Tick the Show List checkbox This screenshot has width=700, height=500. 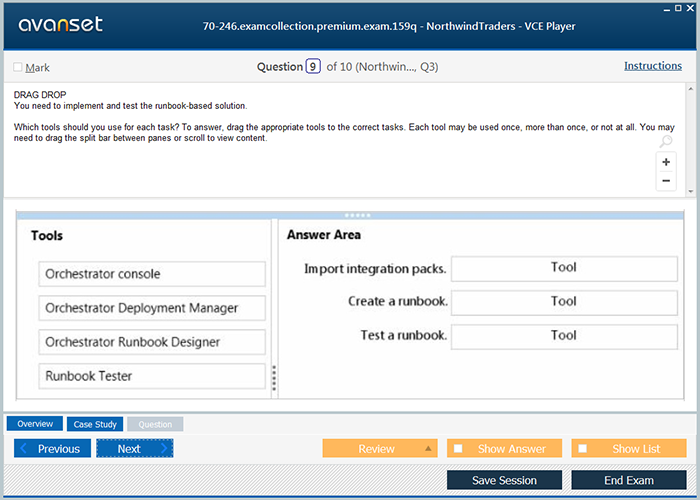point(583,449)
